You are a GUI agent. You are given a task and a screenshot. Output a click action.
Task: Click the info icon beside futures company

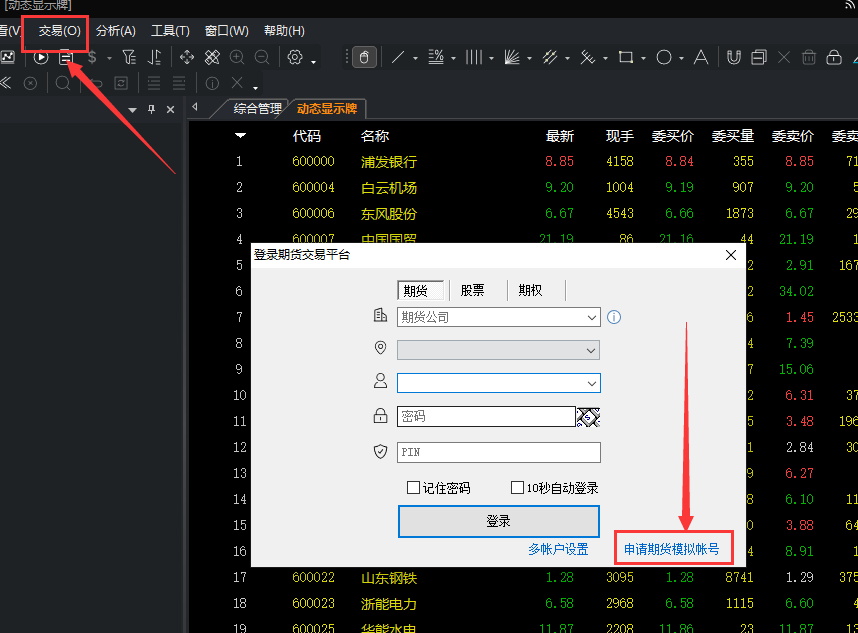click(x=614, y=317)
